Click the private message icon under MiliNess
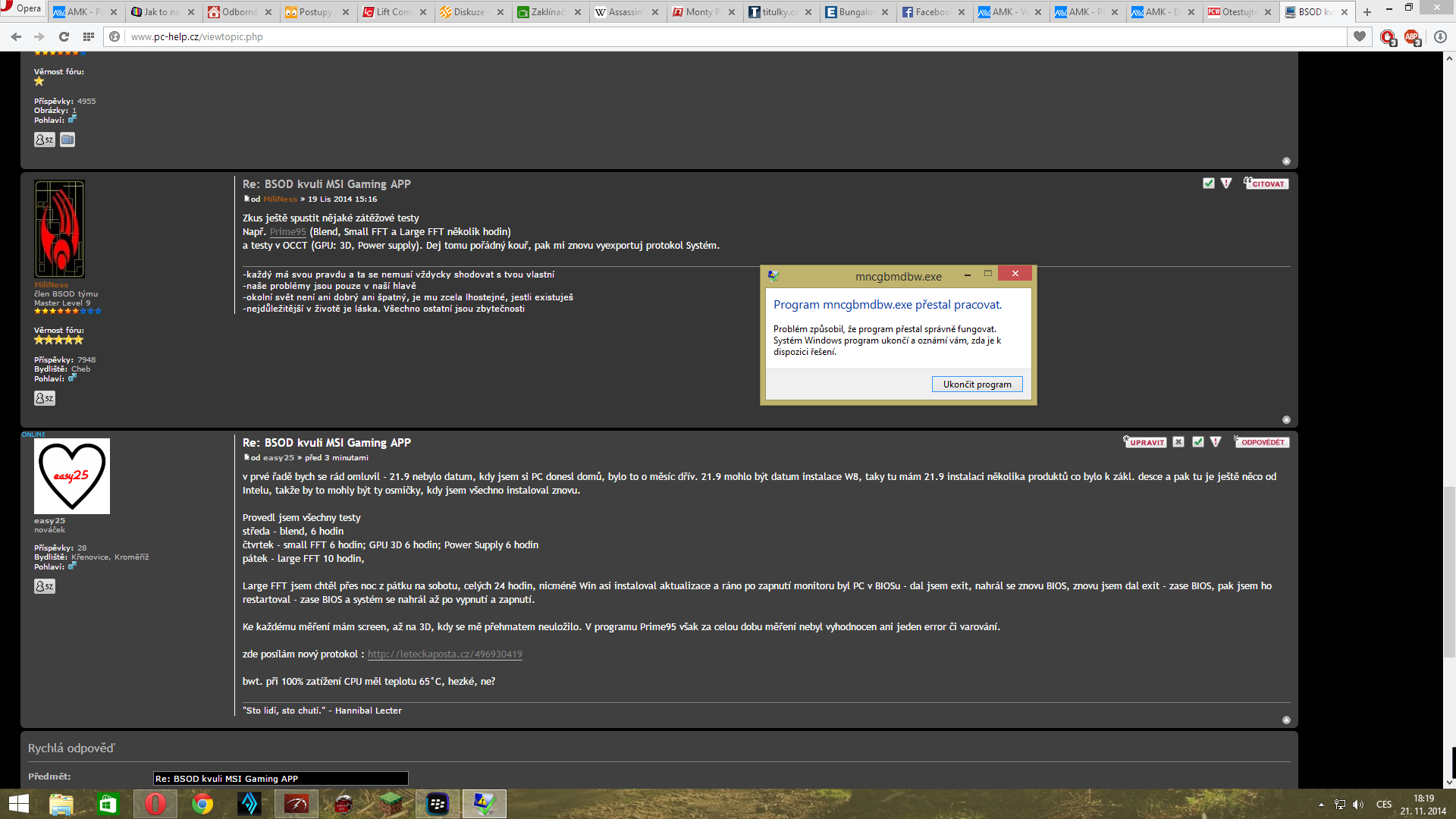 point(45,398)
